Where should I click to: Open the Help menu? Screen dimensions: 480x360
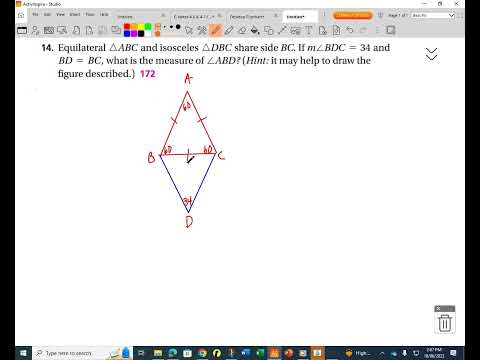(x=104, y=14)
